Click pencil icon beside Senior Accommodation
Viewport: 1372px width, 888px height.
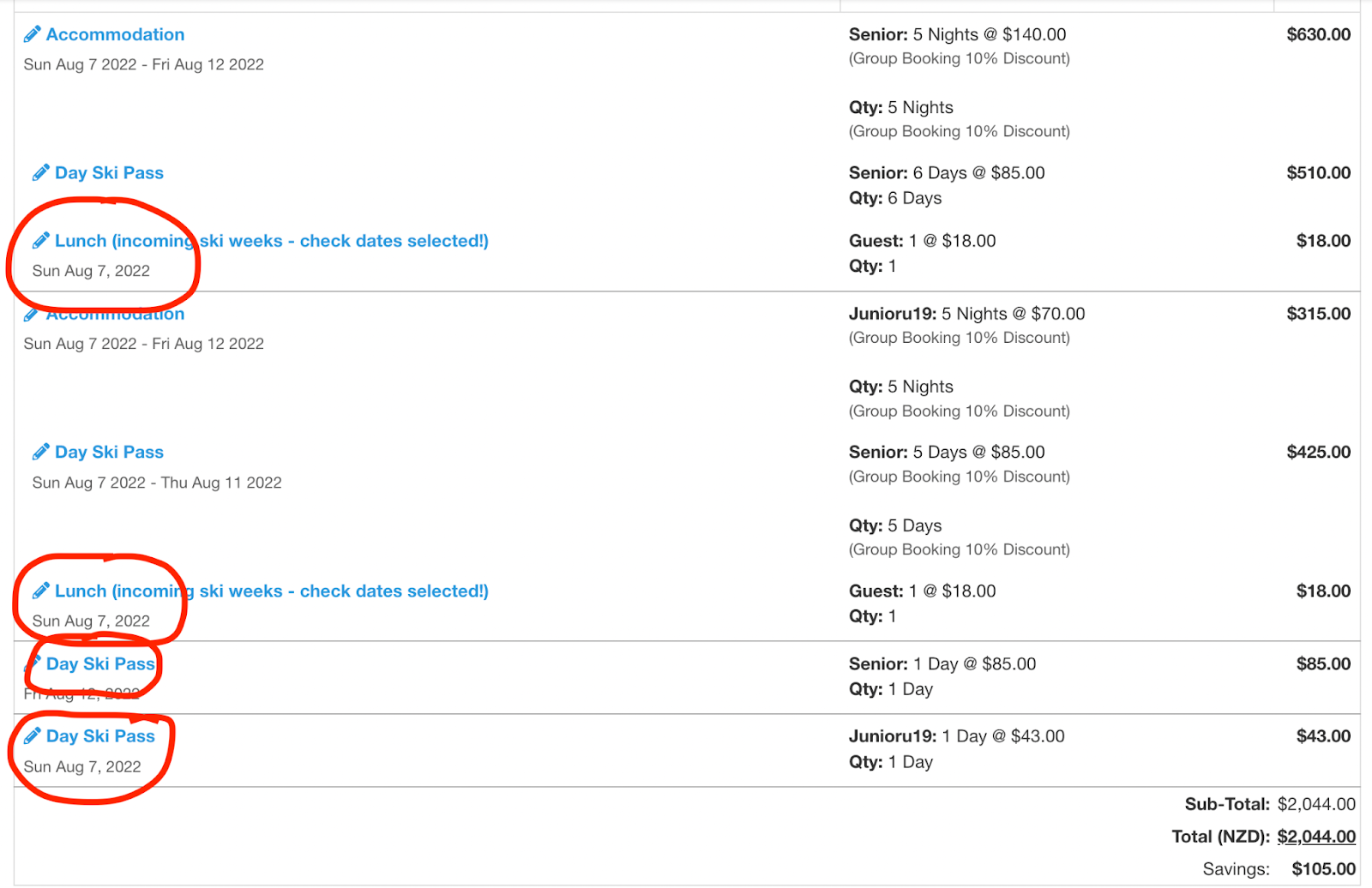click(32, 34)
